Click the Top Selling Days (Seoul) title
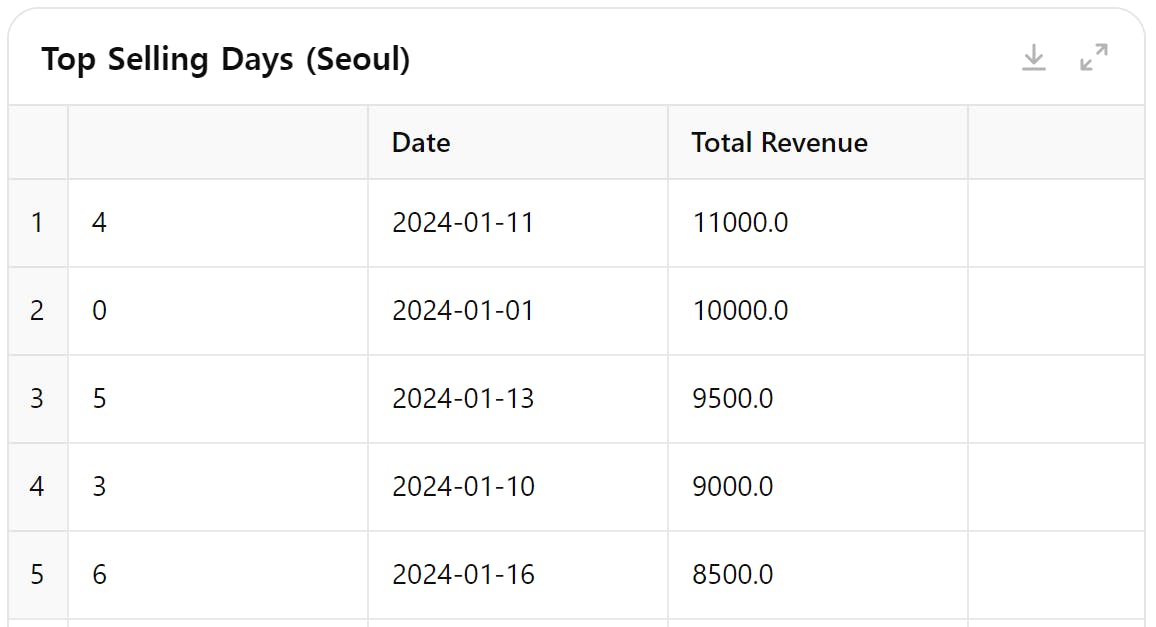The height and width of the screenshot is (627, 1156). 226,59
